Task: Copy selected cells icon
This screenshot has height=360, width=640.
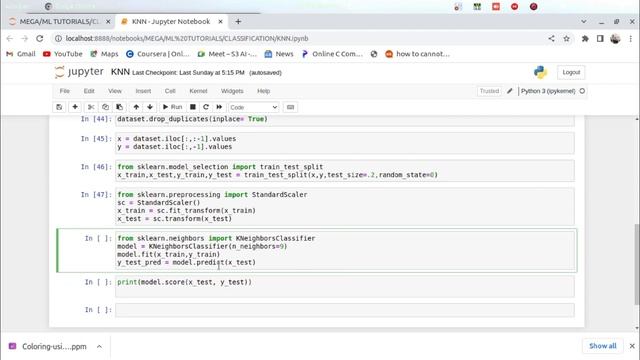Action: (105, 107)
